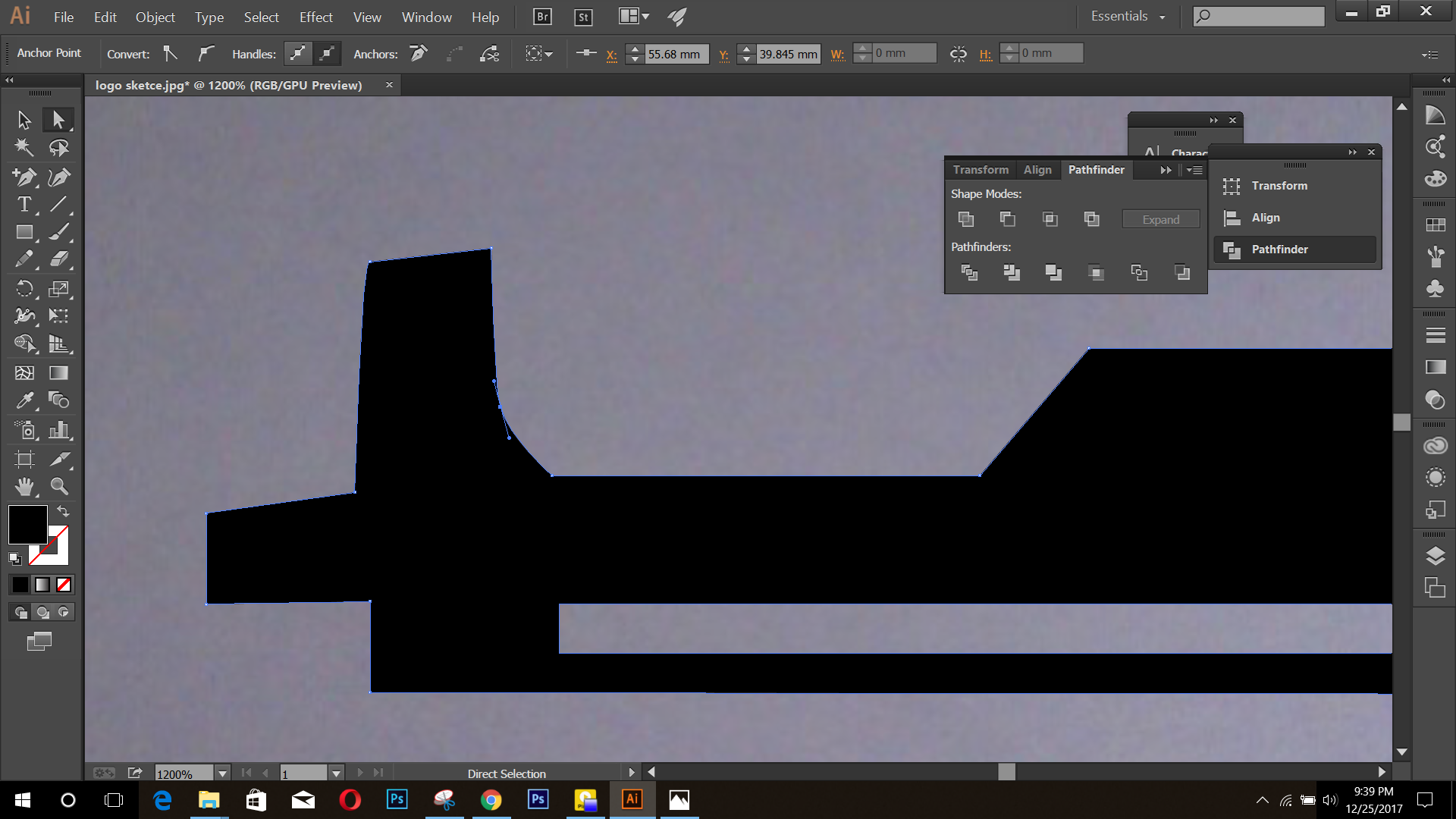Set default fill and stroke
Screen dimensions: 1456x819
pos(14,559)
